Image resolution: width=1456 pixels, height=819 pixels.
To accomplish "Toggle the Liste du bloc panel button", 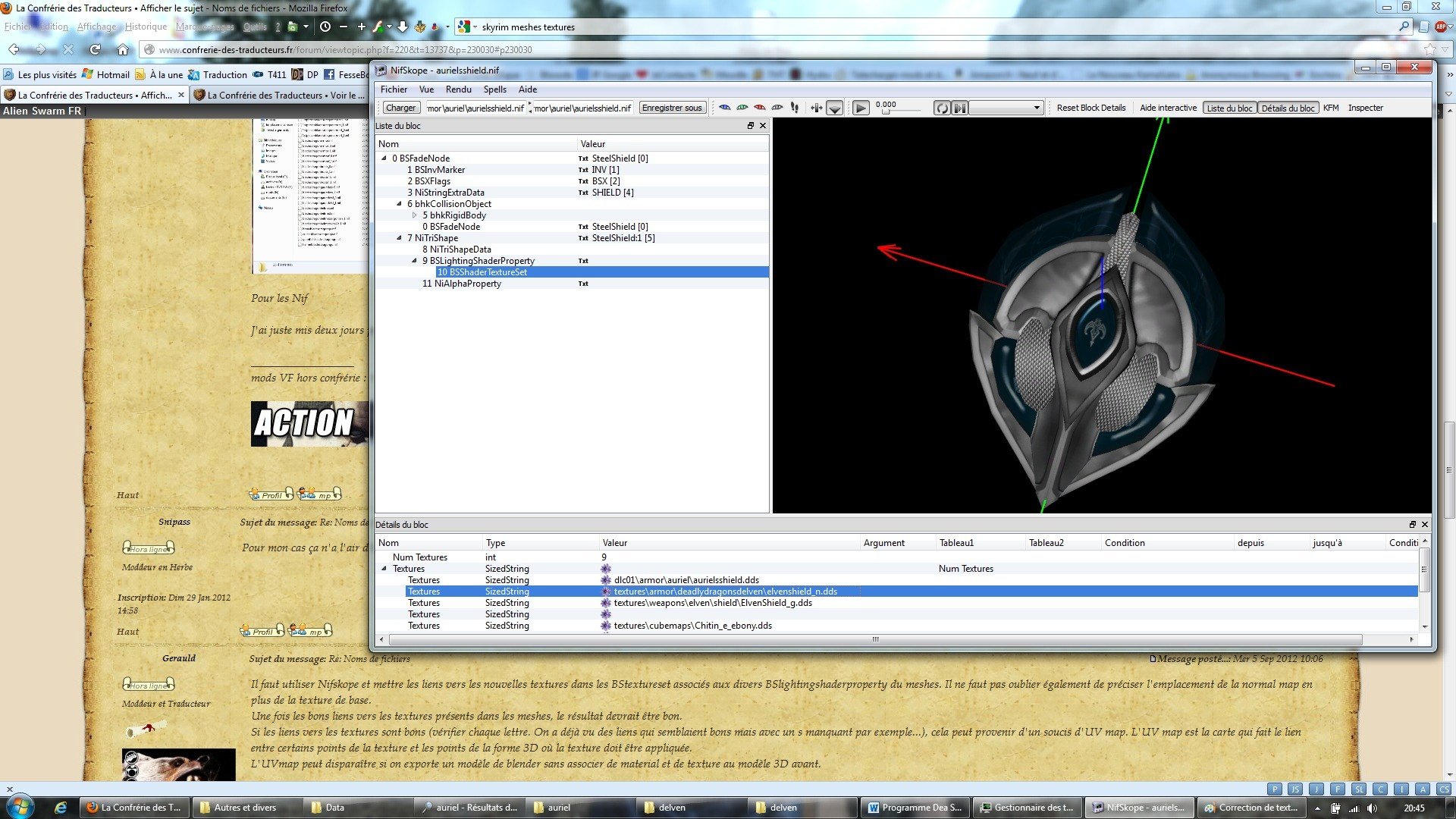I will (x=1229, y=108).
